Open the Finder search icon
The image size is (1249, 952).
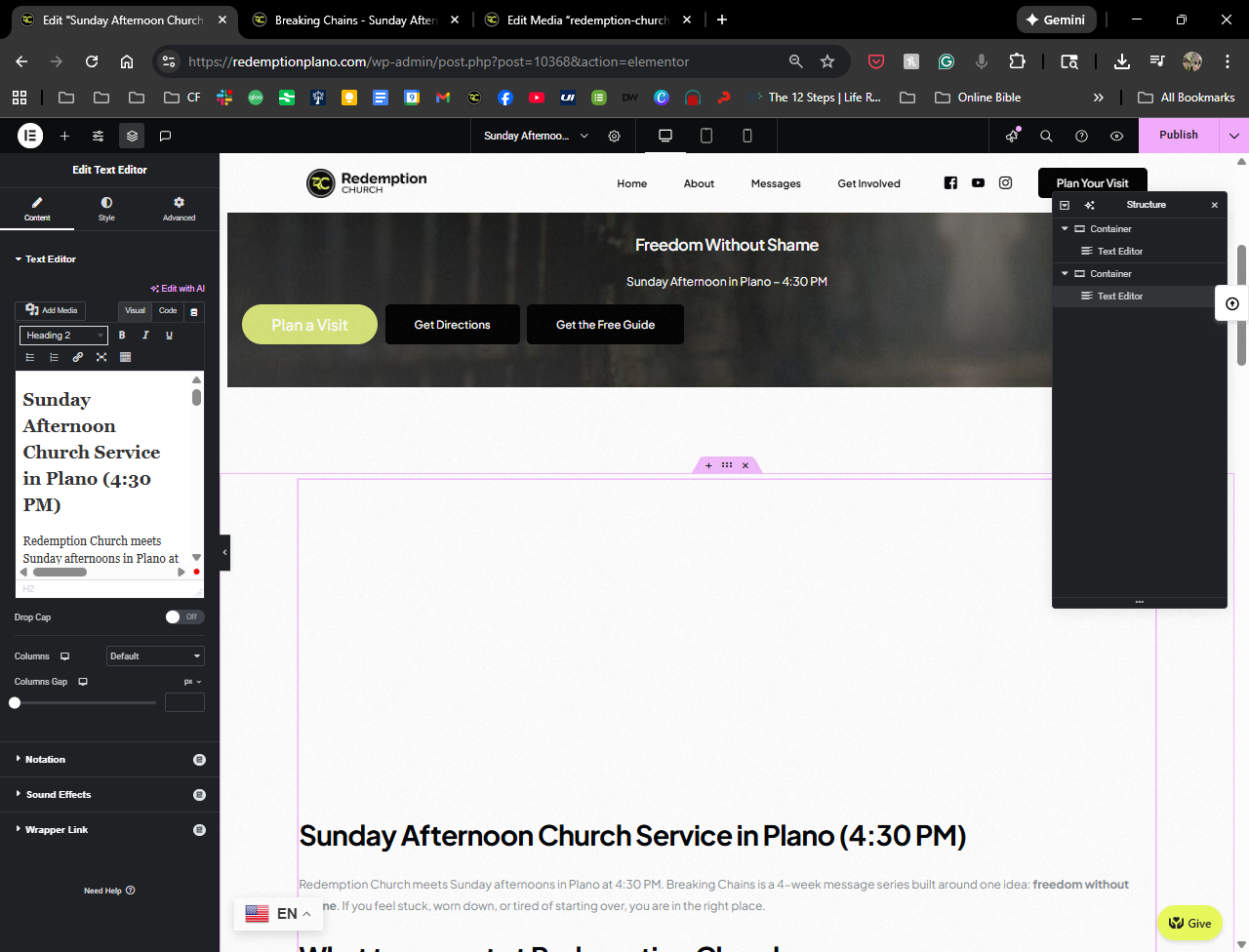tap(1046, 136)
